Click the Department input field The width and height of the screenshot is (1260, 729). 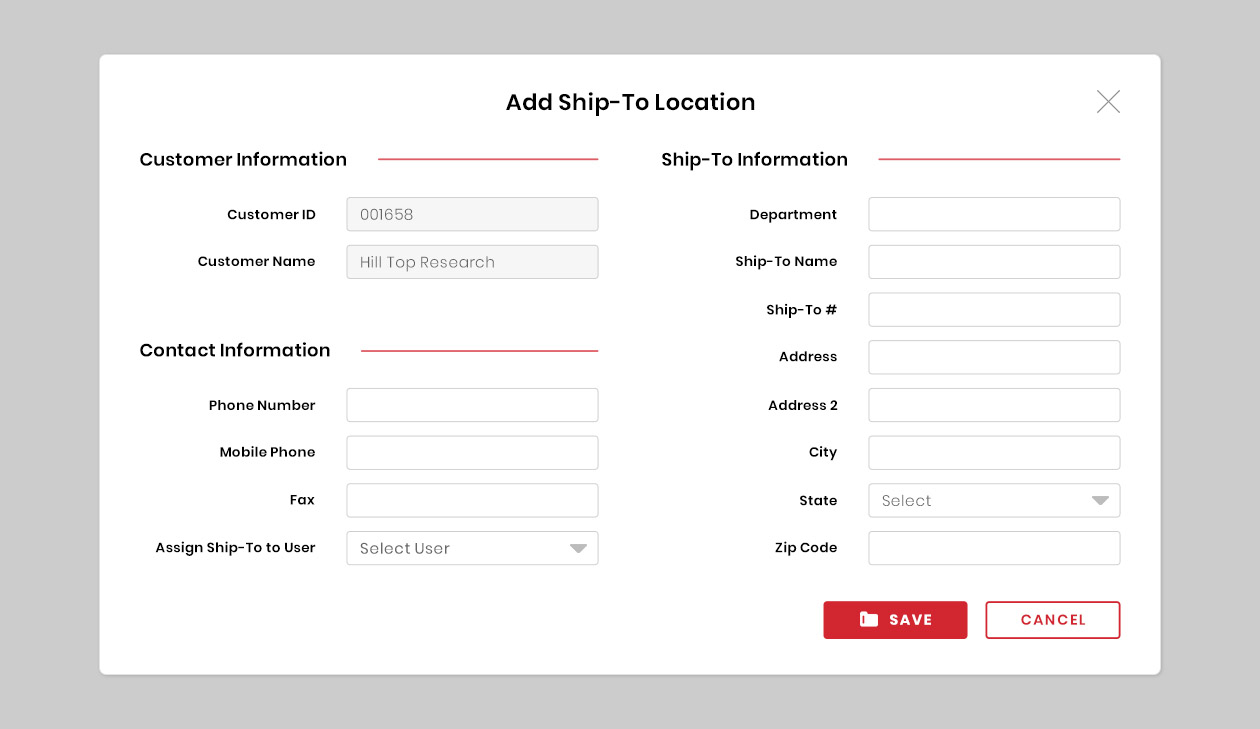994,214
